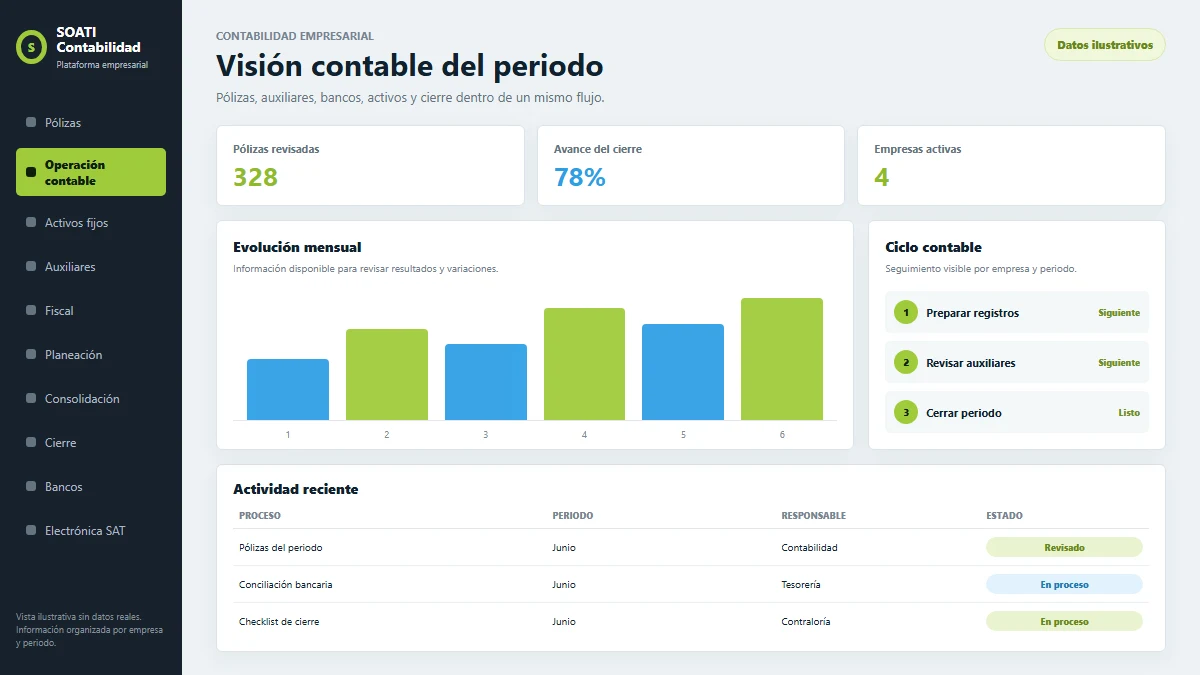This screenshot has width=1200, height=675.
Task: Click En proceso badge for Checklist de cierre
Action: [1064, 621]
